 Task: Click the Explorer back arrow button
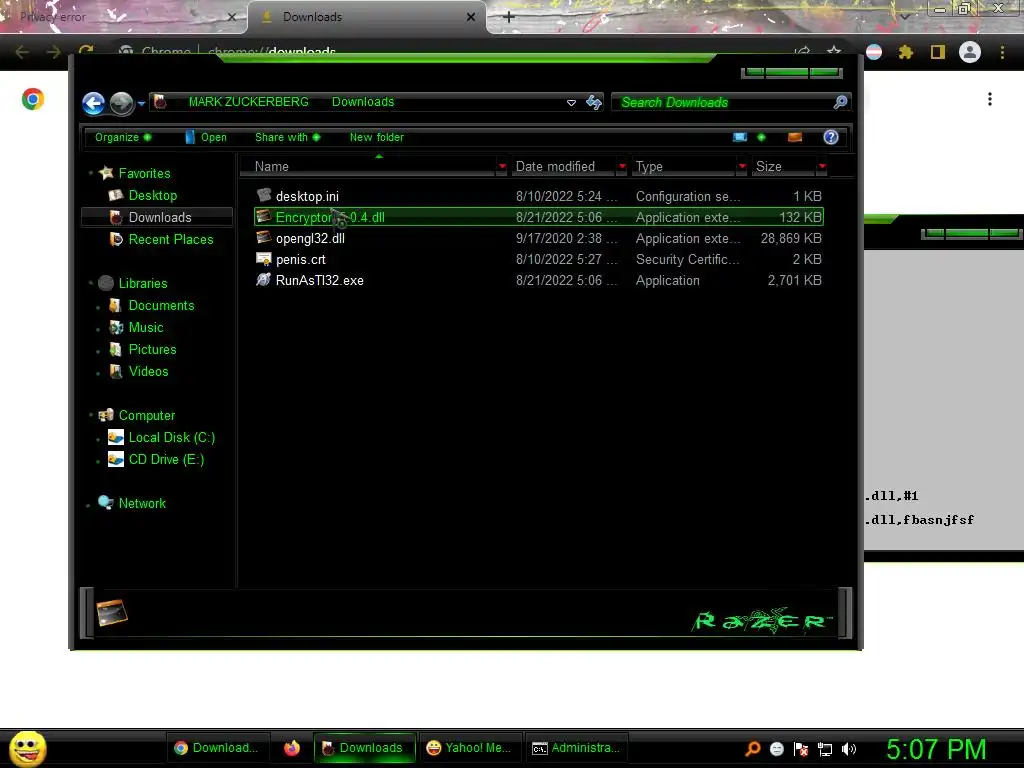tap(93, 103)
